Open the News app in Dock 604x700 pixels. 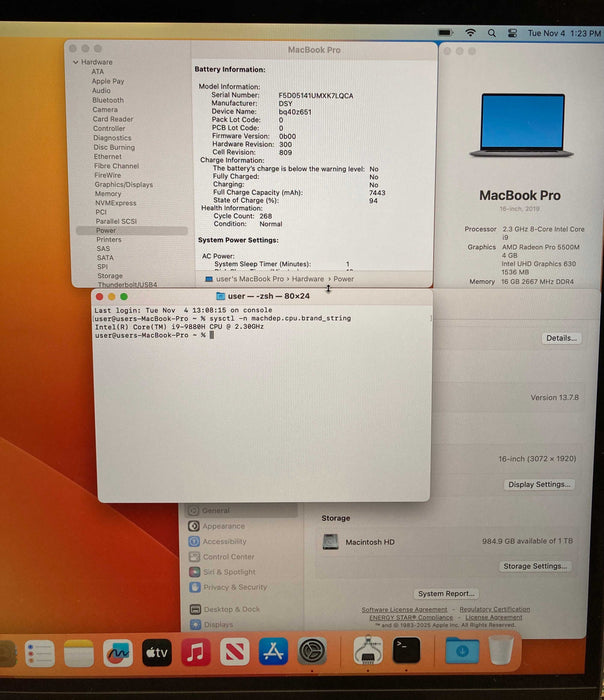pyautogui.click(x=234, y=652)
